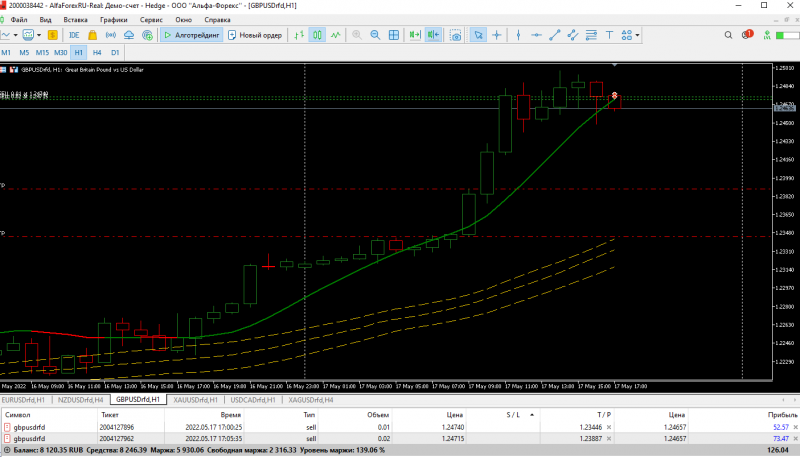
Task: Open the Справка menu
Action: tap(217, 20)
